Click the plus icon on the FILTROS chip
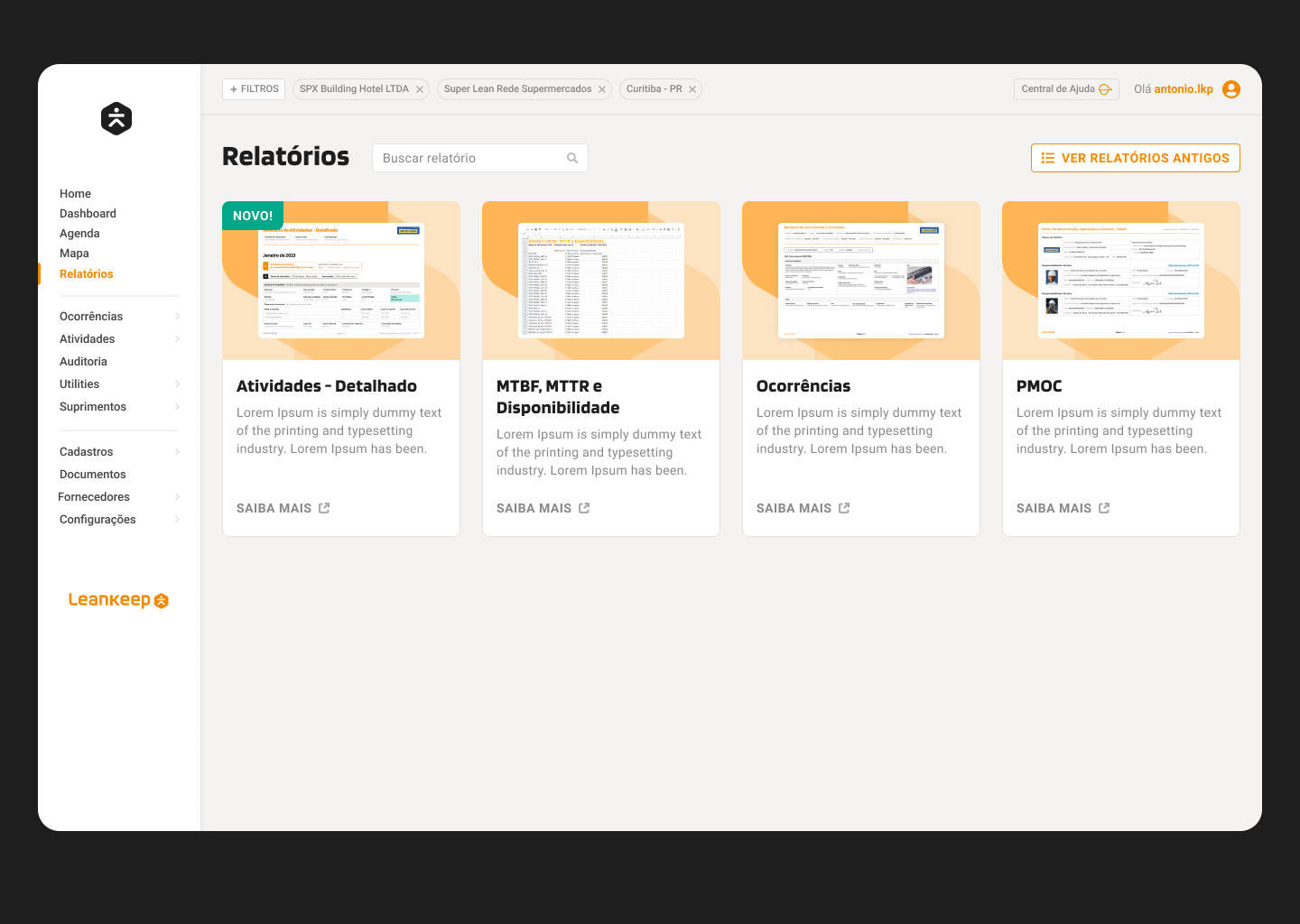This screenshot has height=924, width=1300. click(233, 88)
